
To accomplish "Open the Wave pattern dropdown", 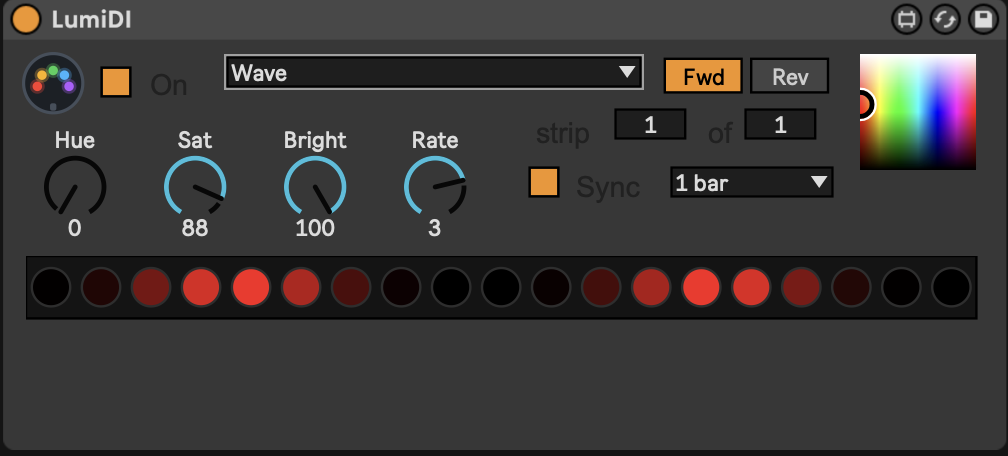I will [x=434, y=72].
